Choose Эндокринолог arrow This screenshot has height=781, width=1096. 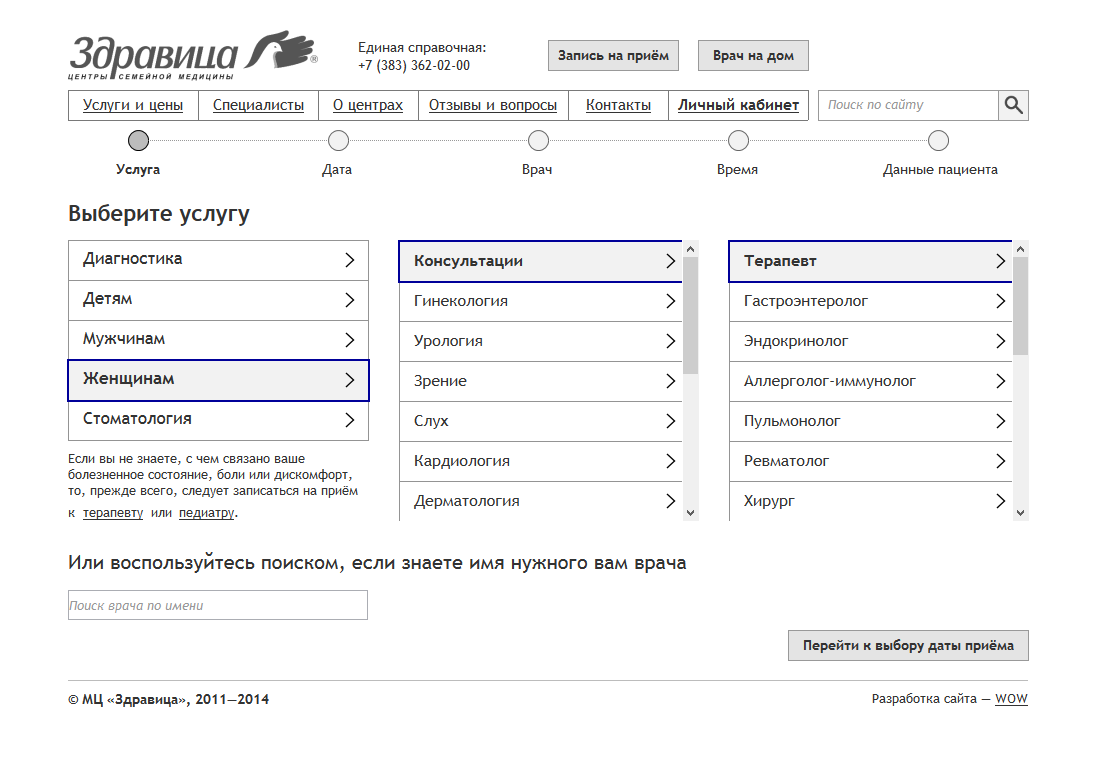coord(1000,341)
